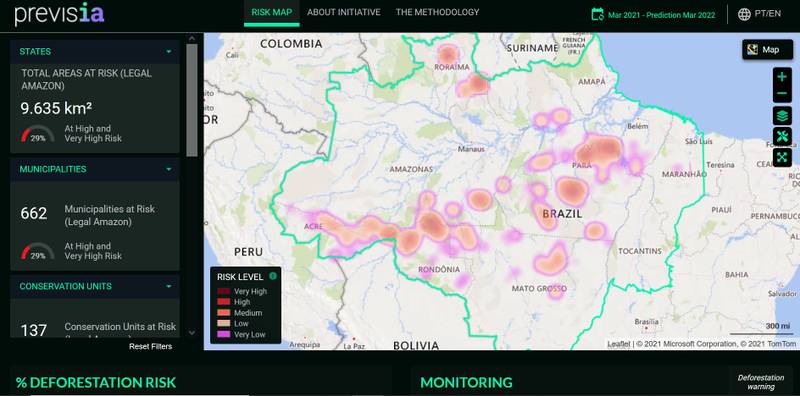Click the Very High risk color swatch

coord(223,291)
